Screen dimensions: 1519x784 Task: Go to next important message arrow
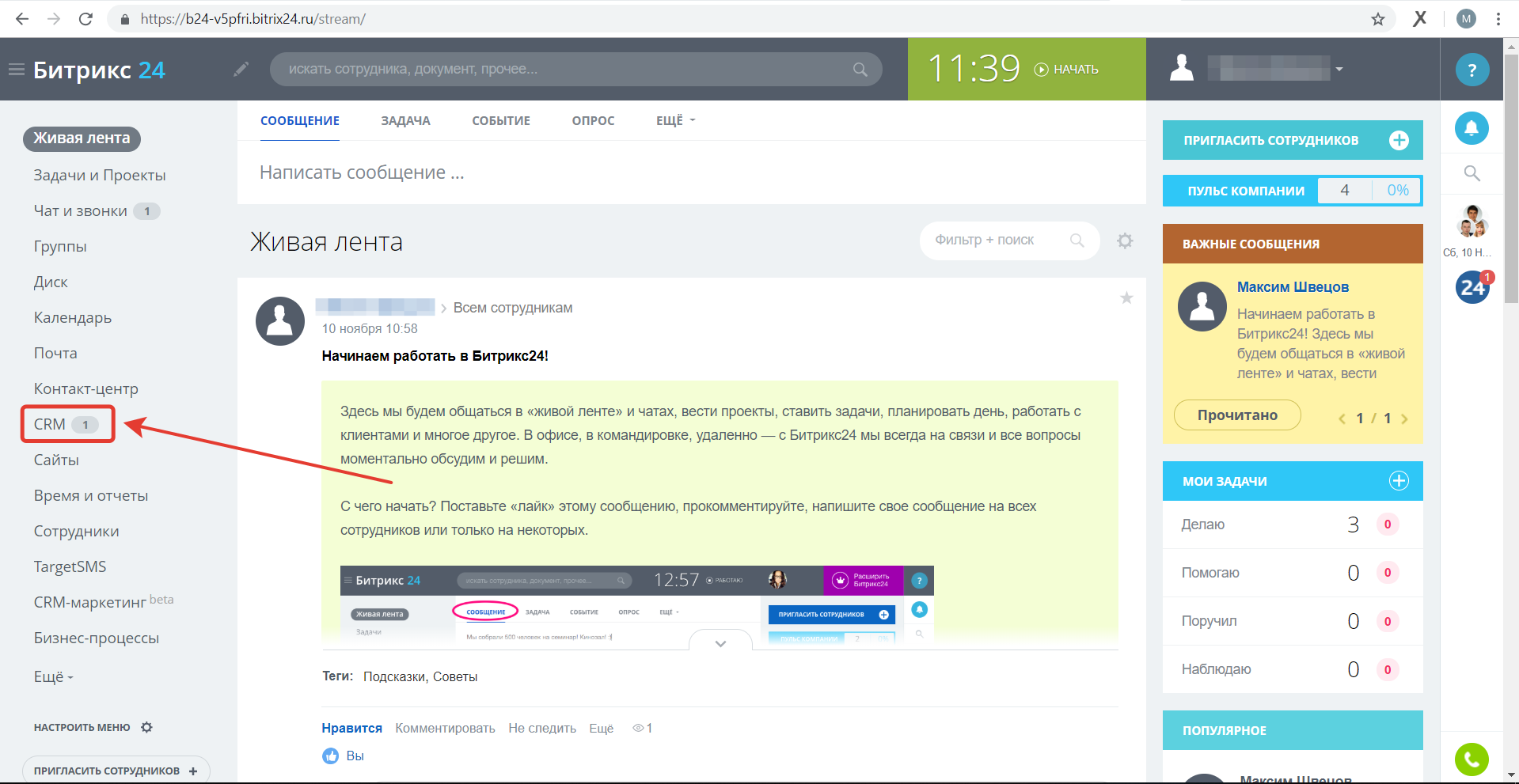(x=1404, y=419)
